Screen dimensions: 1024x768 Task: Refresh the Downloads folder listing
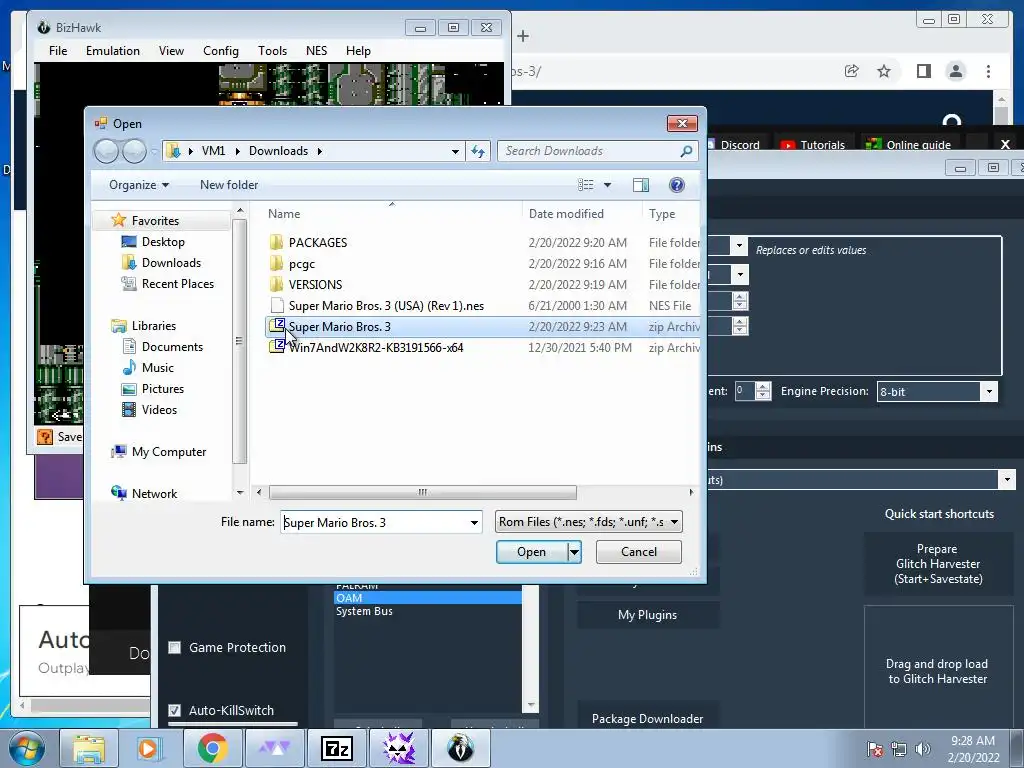pyautogui.click(x=478, y=152)
